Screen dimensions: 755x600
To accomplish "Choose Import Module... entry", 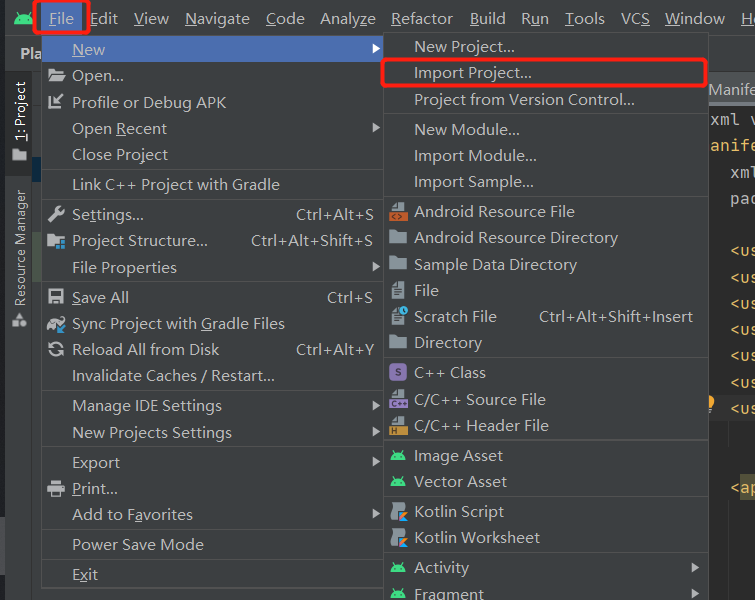I will pos(546,156).
